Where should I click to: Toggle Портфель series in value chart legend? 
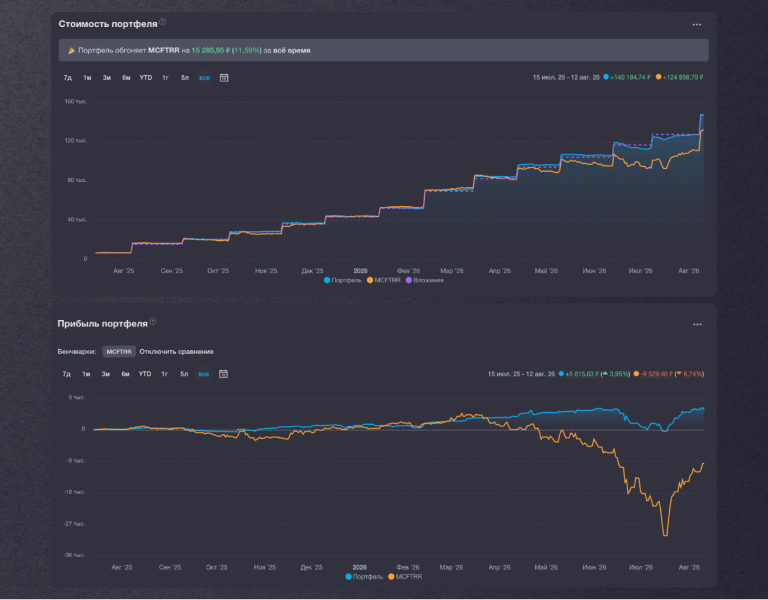pos(343,280)
